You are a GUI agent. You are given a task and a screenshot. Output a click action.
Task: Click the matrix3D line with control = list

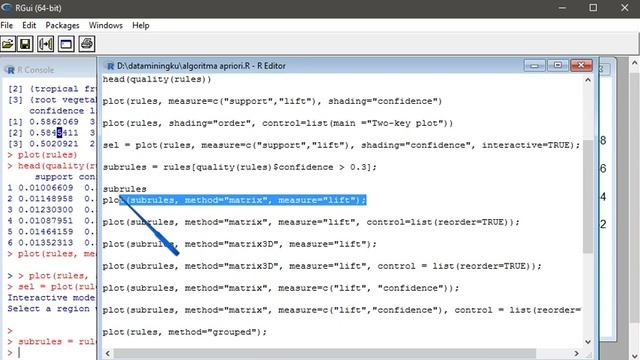point(322,267)
